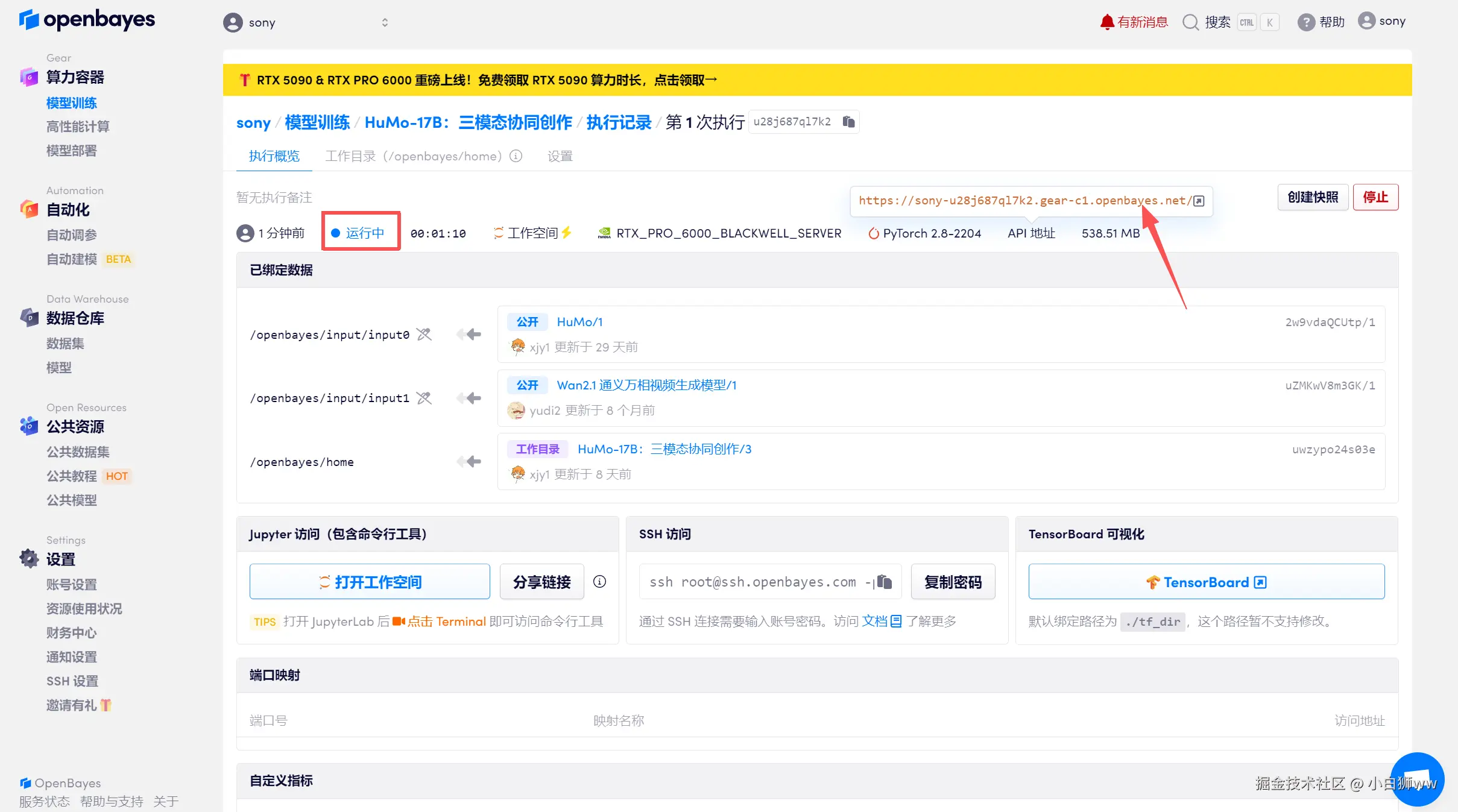This screenshot has width=1458, height=812.
Task: Open the TensorBoard visualization button
Action: coord(1206,582)
